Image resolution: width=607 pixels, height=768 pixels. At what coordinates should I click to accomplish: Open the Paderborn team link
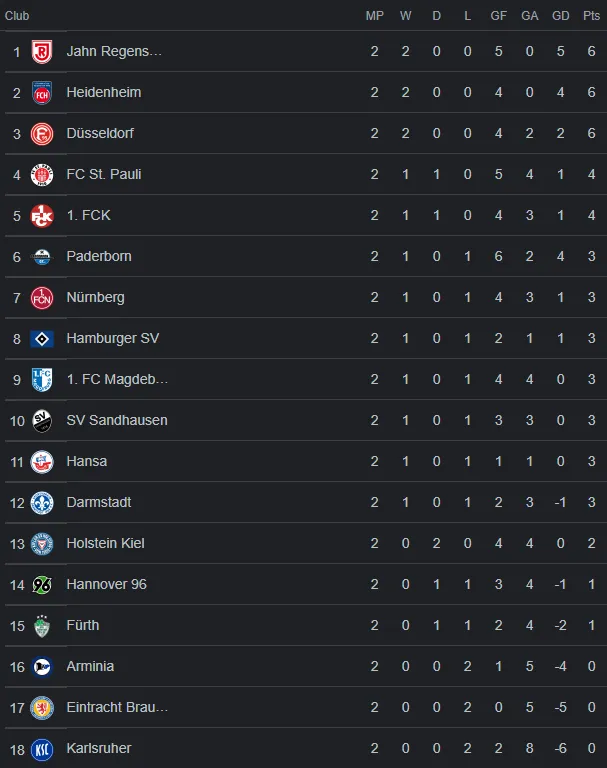pyautogui.click(x=99, y=256)
